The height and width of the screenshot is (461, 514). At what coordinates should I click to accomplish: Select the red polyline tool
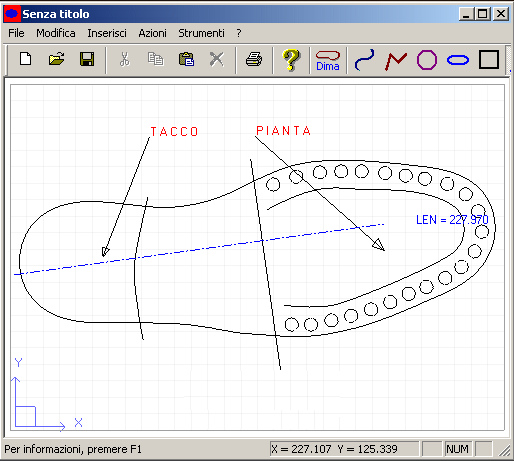click(x=396, y=61)
